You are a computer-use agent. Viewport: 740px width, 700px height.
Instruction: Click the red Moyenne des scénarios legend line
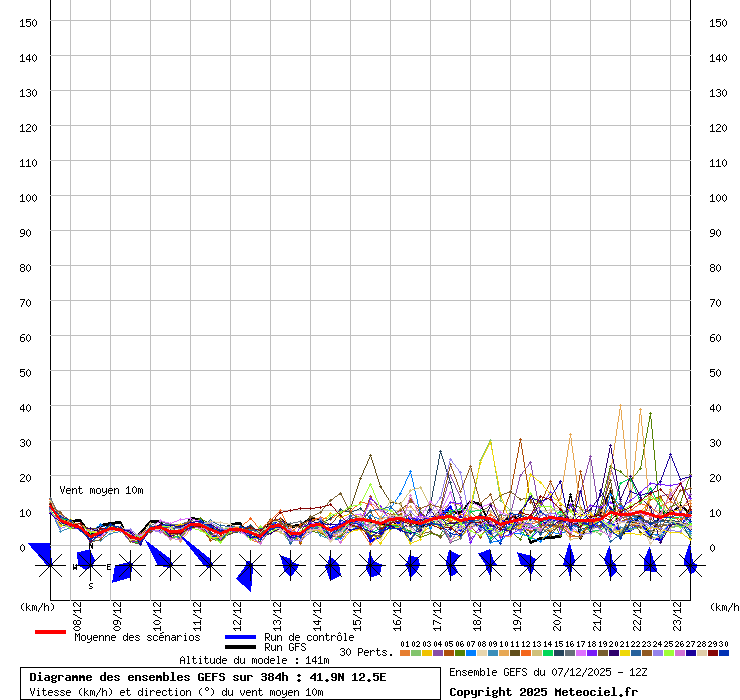[50, 632]
